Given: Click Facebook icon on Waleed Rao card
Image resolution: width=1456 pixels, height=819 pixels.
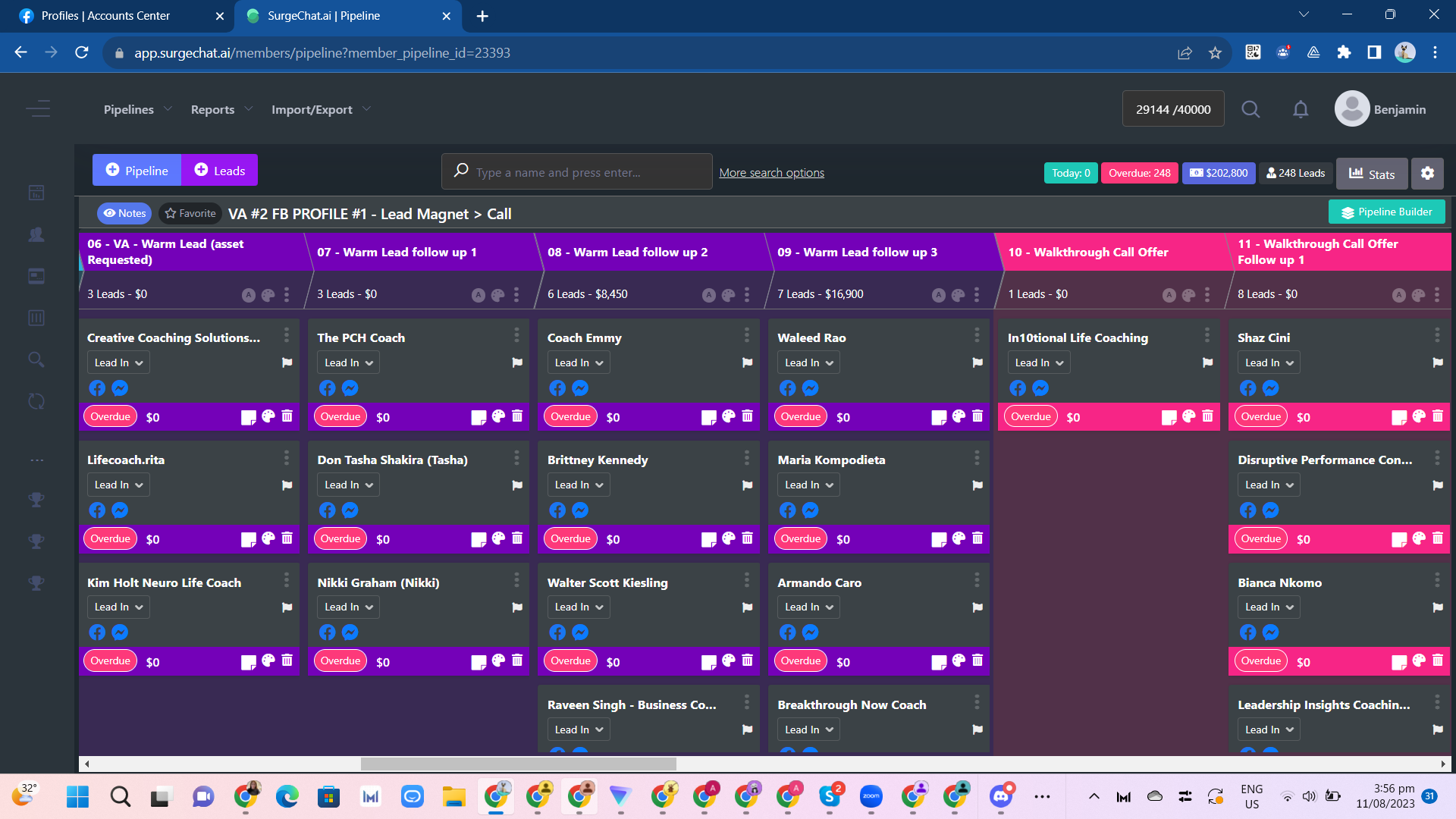Looking at the screenshot, I should 787,388.
